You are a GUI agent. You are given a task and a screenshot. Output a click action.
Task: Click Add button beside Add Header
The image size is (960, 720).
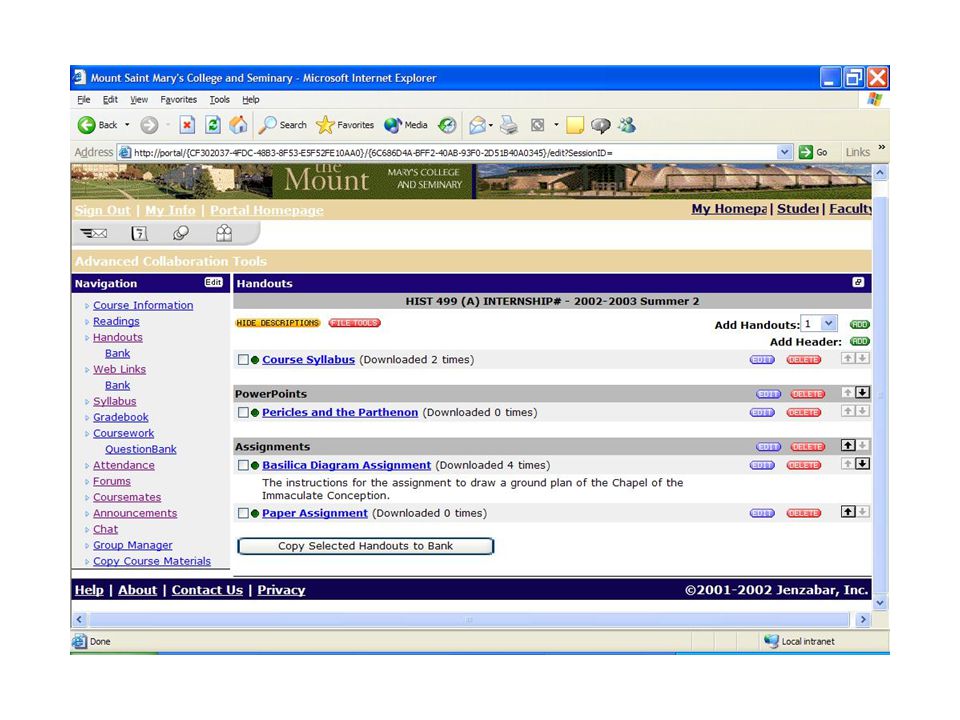point(860,341)
